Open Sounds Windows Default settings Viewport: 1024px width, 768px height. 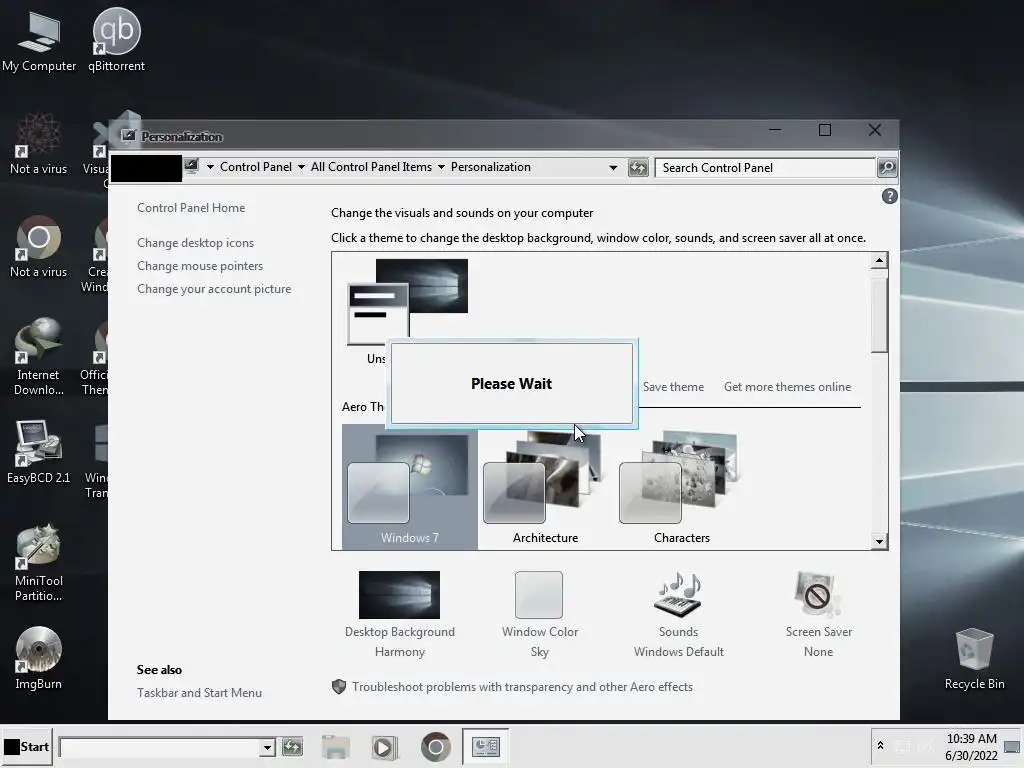(x=679, y=615)
